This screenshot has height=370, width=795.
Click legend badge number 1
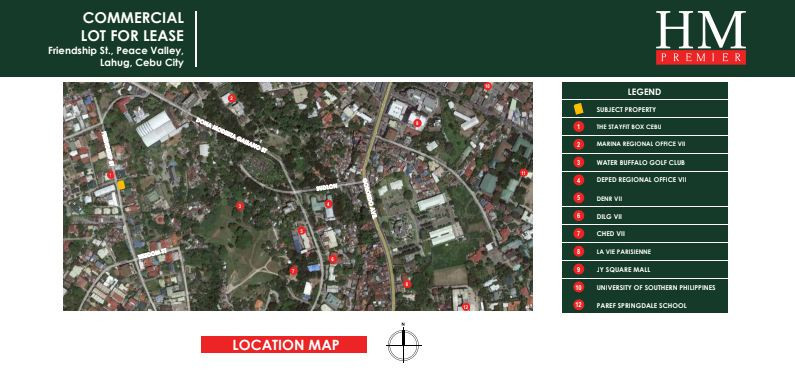578,127
